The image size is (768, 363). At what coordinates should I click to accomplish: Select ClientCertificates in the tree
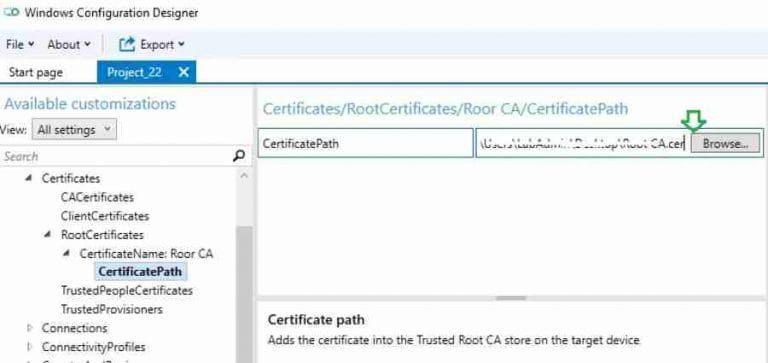tap(105, 216)
